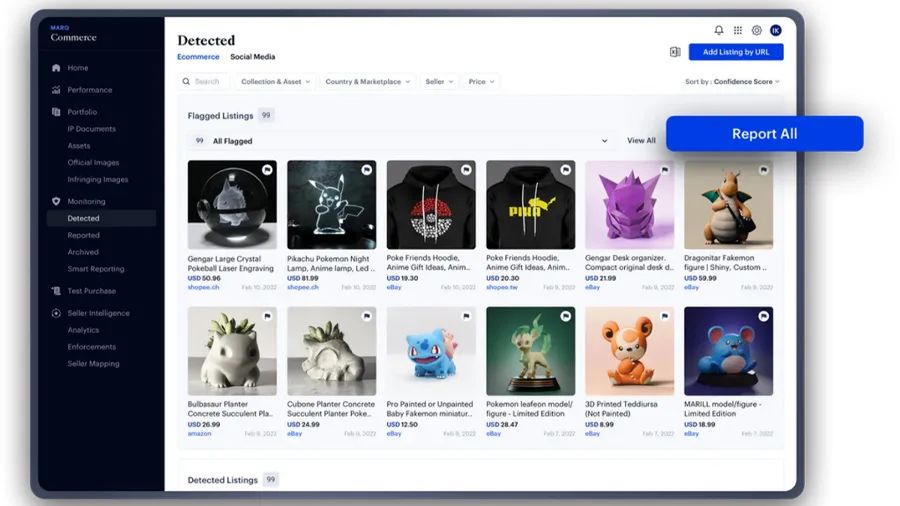The width and height of the screenshot is (900, 506).
Task: Toggle flag on Gengar Large Crystal listing
Action: pyautogui.click(x=267, y=170)
